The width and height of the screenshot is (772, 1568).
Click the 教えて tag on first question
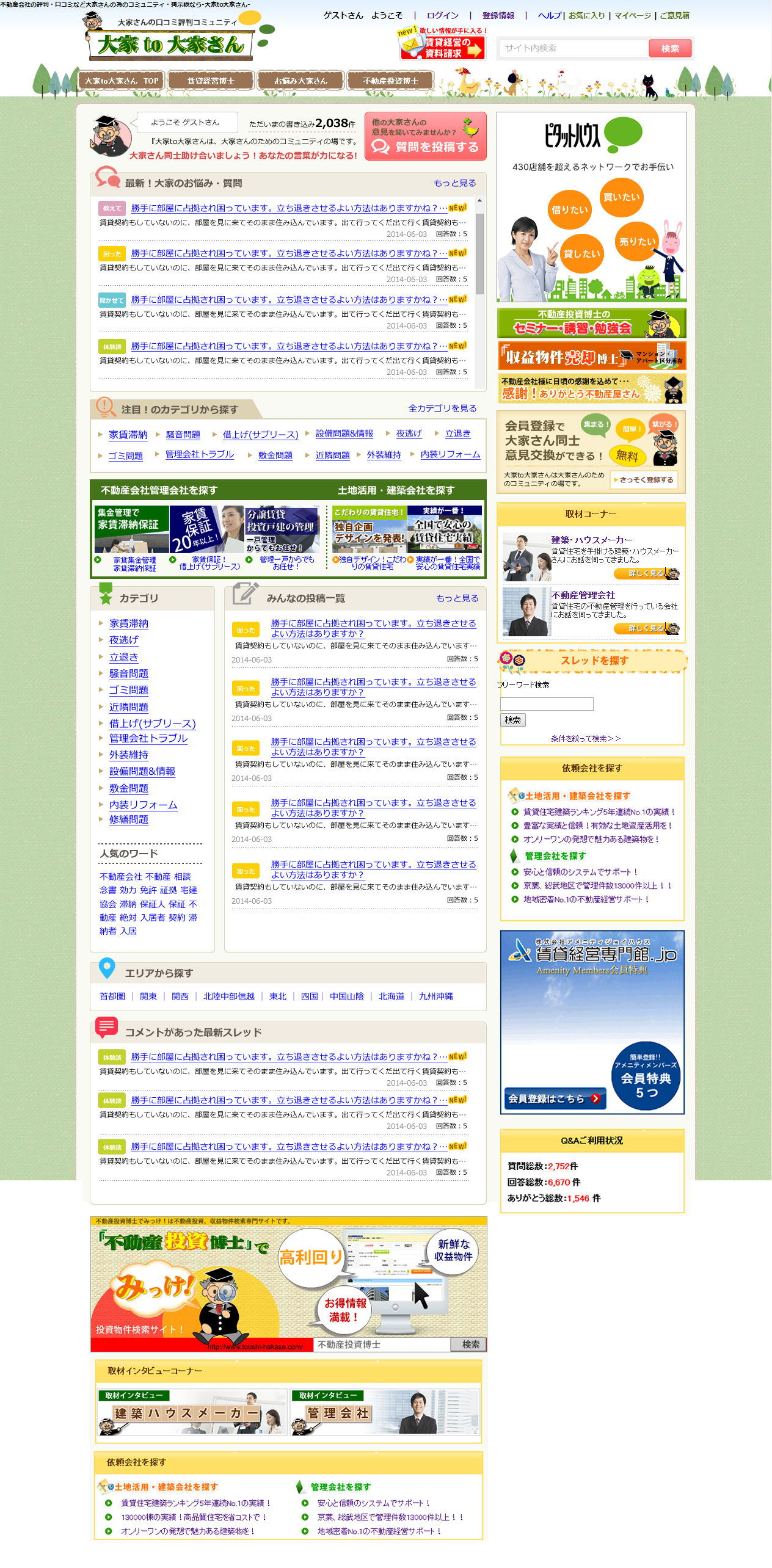point(112,208)
